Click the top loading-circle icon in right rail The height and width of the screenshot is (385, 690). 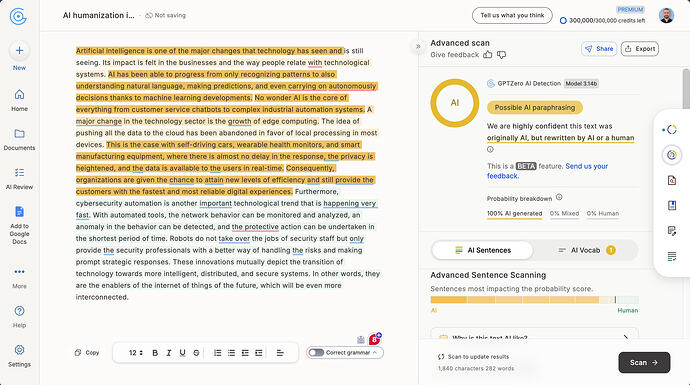click(671, 129)
